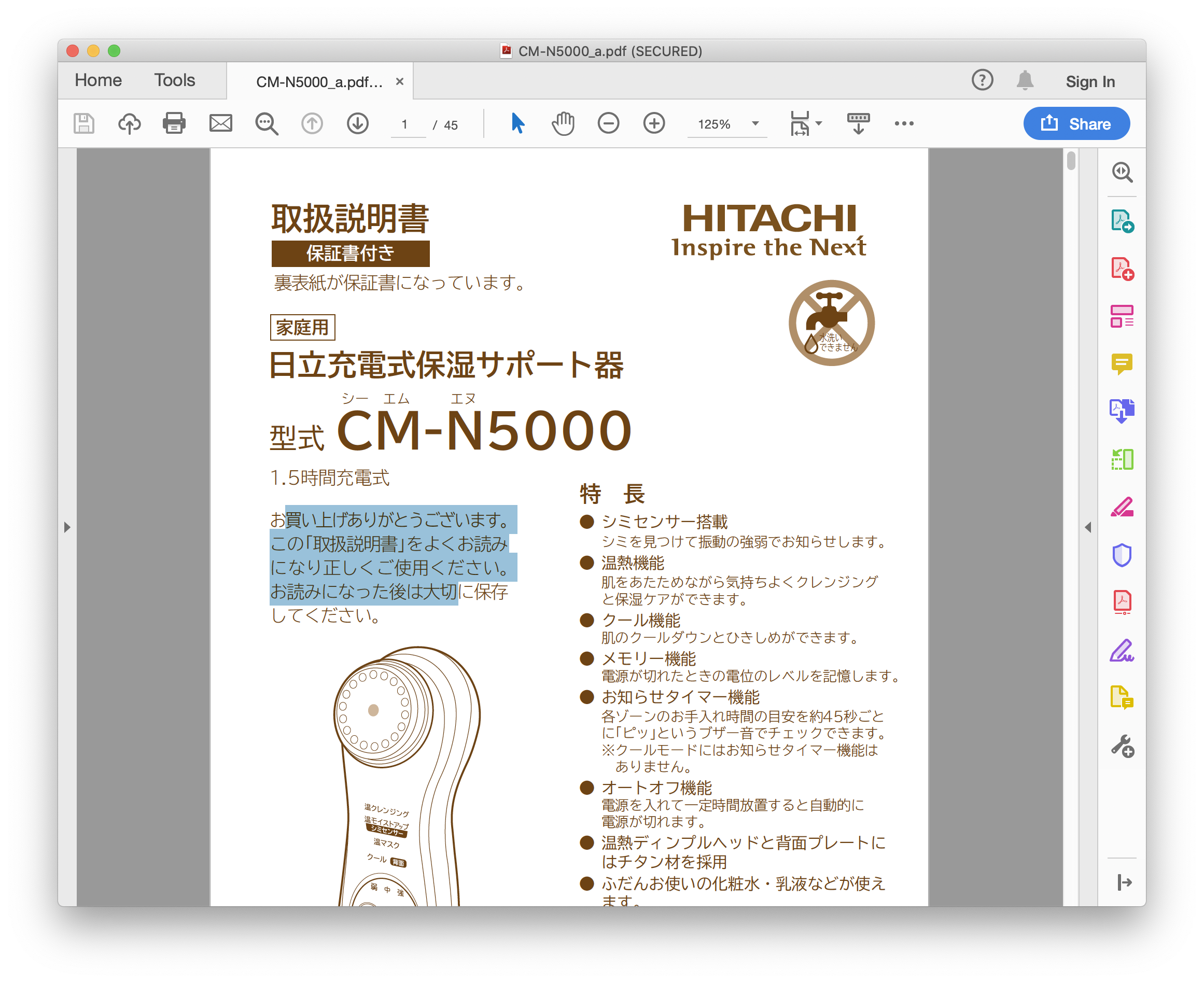Open the fit page width tool

tap(800, 123)
